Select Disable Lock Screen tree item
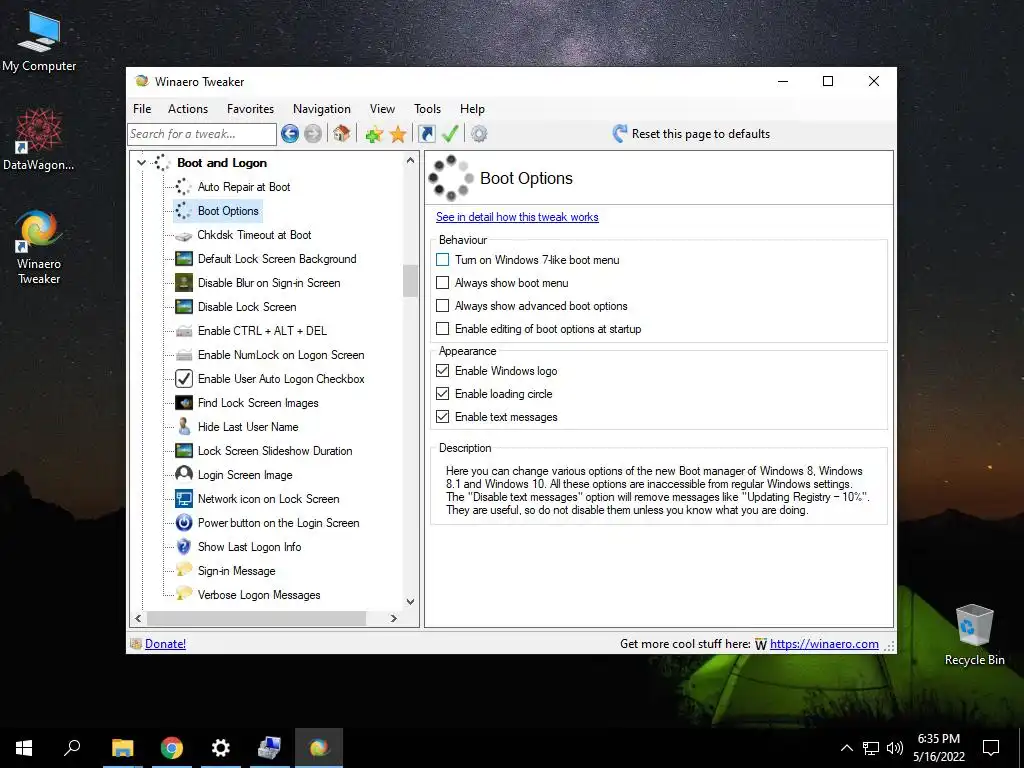 [x=247, y=307]
